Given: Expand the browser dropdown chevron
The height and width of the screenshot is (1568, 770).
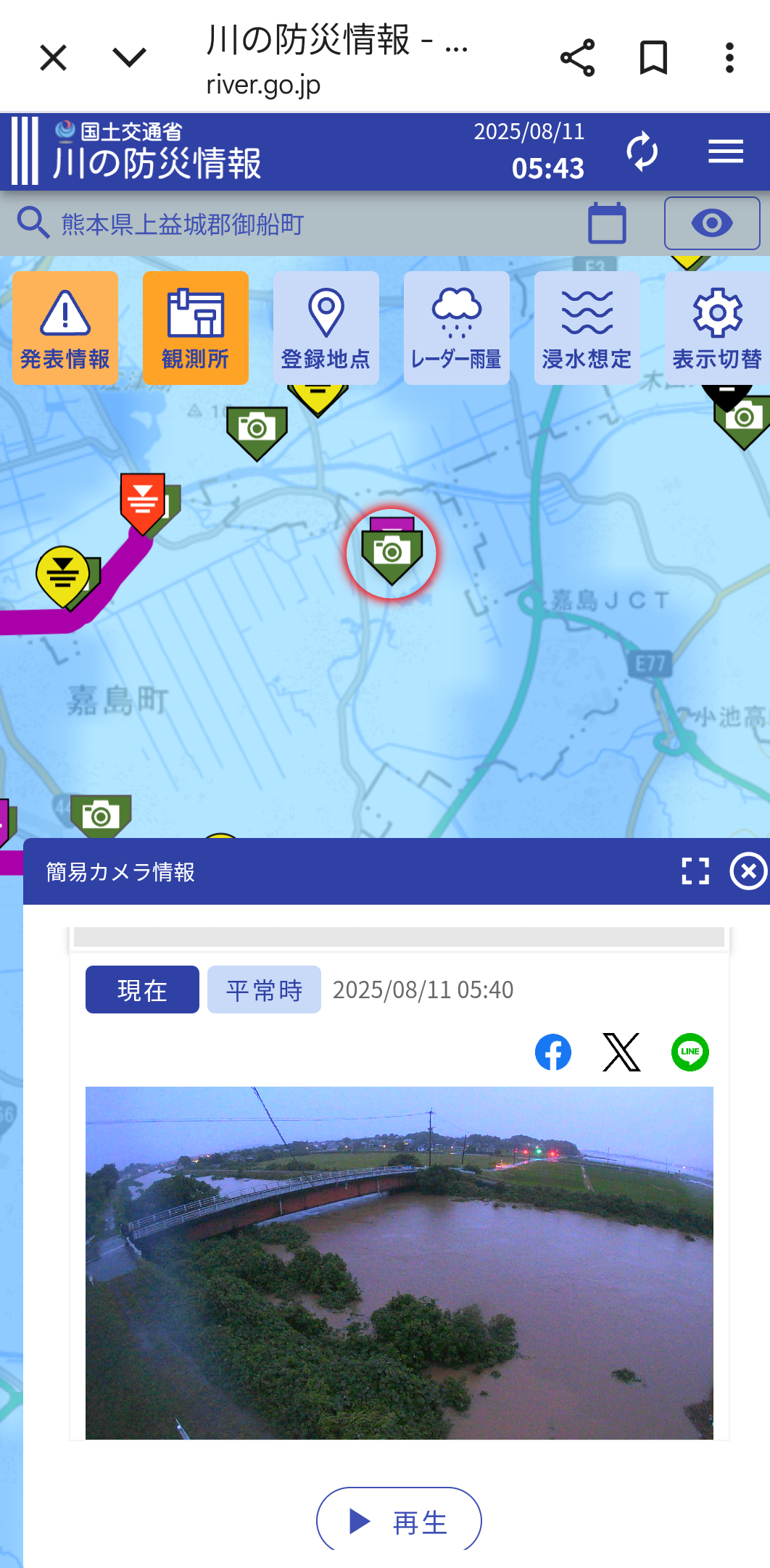Looking at the screenshot, I should point(130,57).
